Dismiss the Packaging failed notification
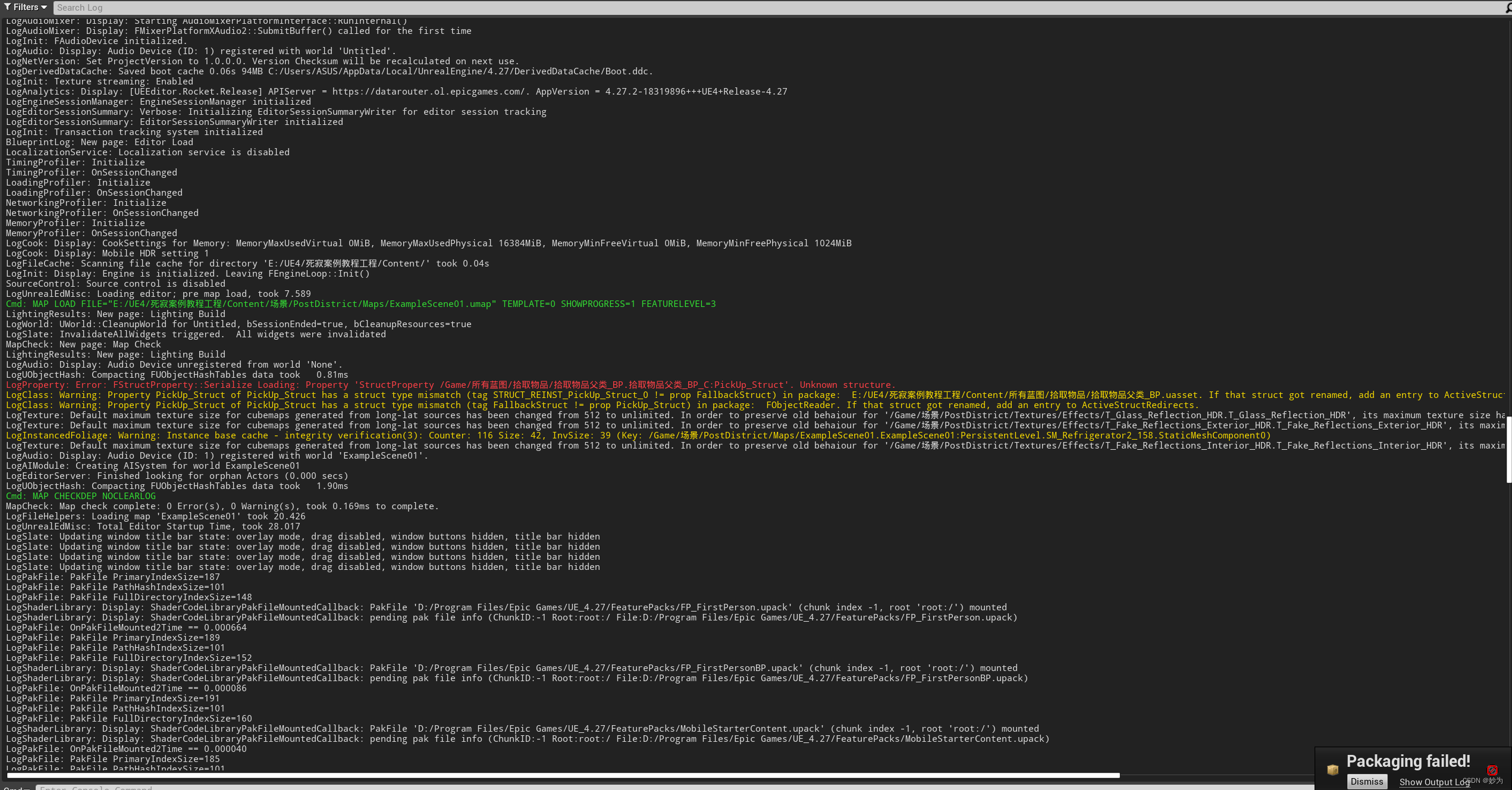This screenshot has height=790, width=1512. click(x=1366, y=781)
